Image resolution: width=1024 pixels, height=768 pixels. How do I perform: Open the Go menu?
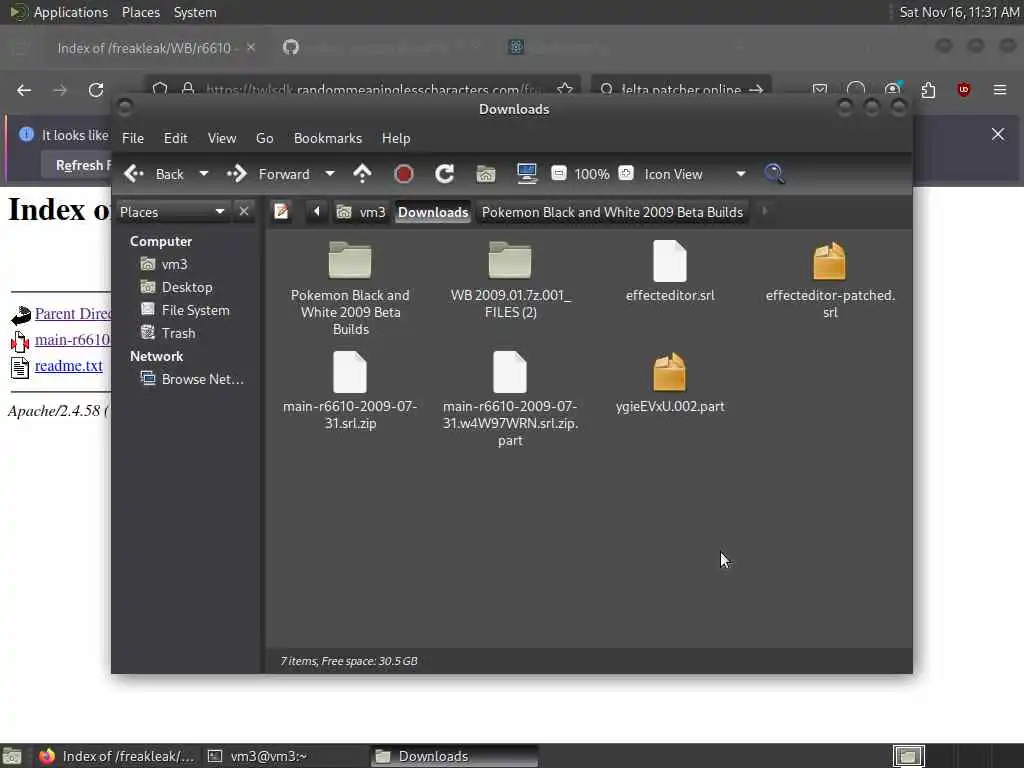point(264,138)
